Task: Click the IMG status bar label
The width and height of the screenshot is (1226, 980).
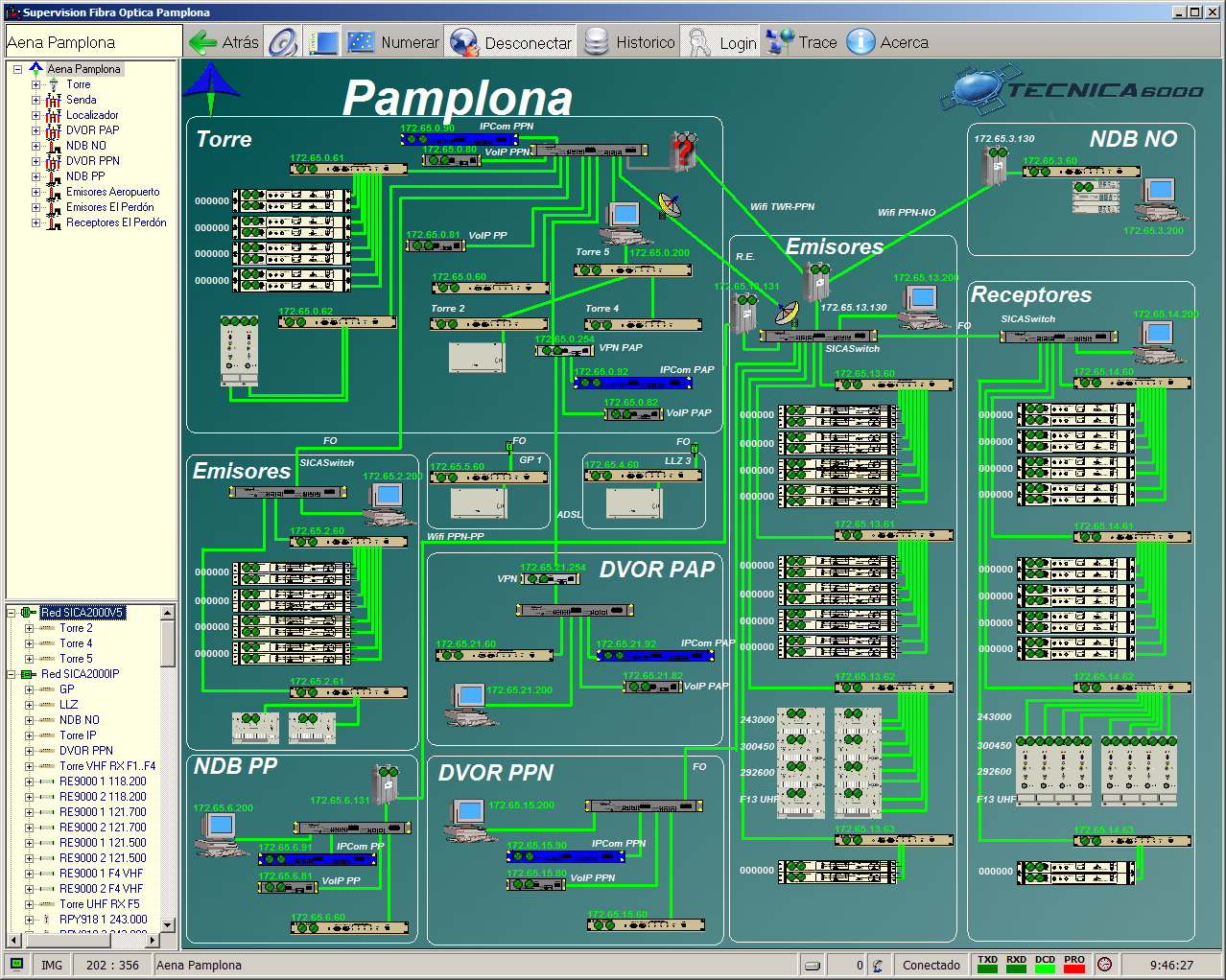Action: click(52, 966)
